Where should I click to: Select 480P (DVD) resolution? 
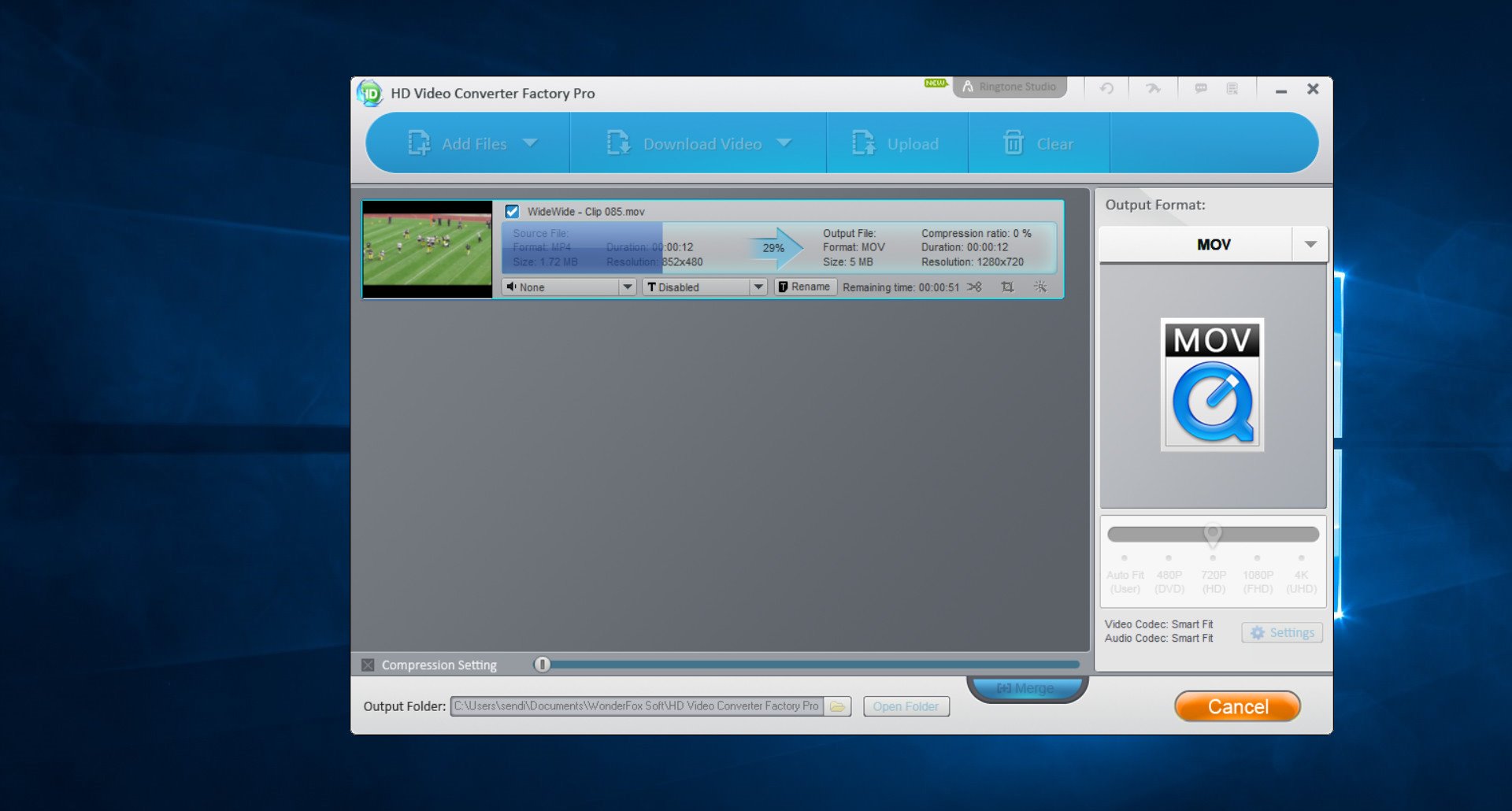(x=1169, y=581)
